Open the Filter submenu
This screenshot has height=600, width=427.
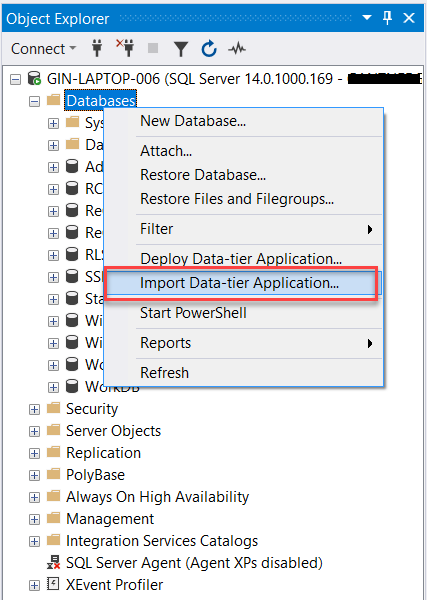click(x=244, y=229)
